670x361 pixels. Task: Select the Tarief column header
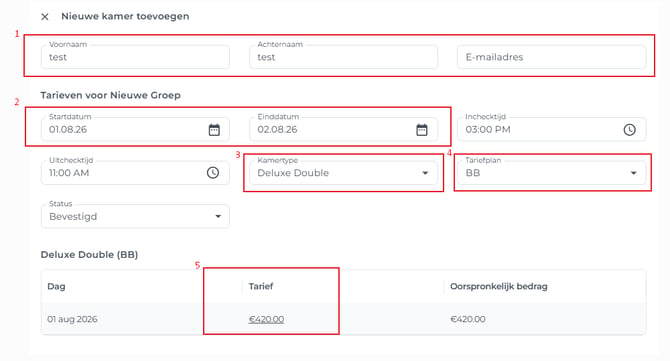[x=261, y=286]
